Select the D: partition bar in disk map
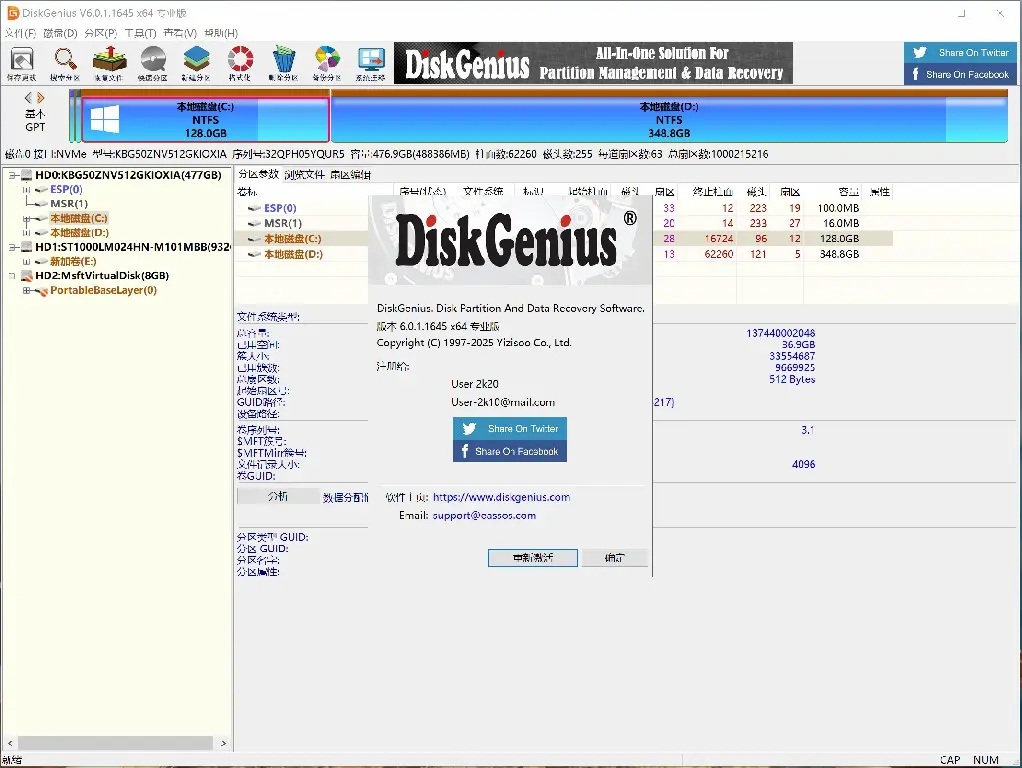 pos(668,120)
